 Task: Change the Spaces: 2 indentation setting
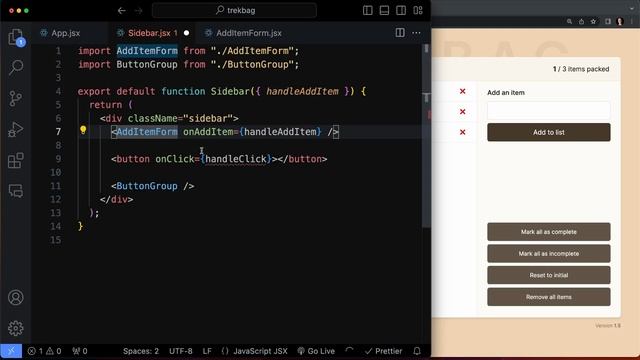(x=141, y=351)
